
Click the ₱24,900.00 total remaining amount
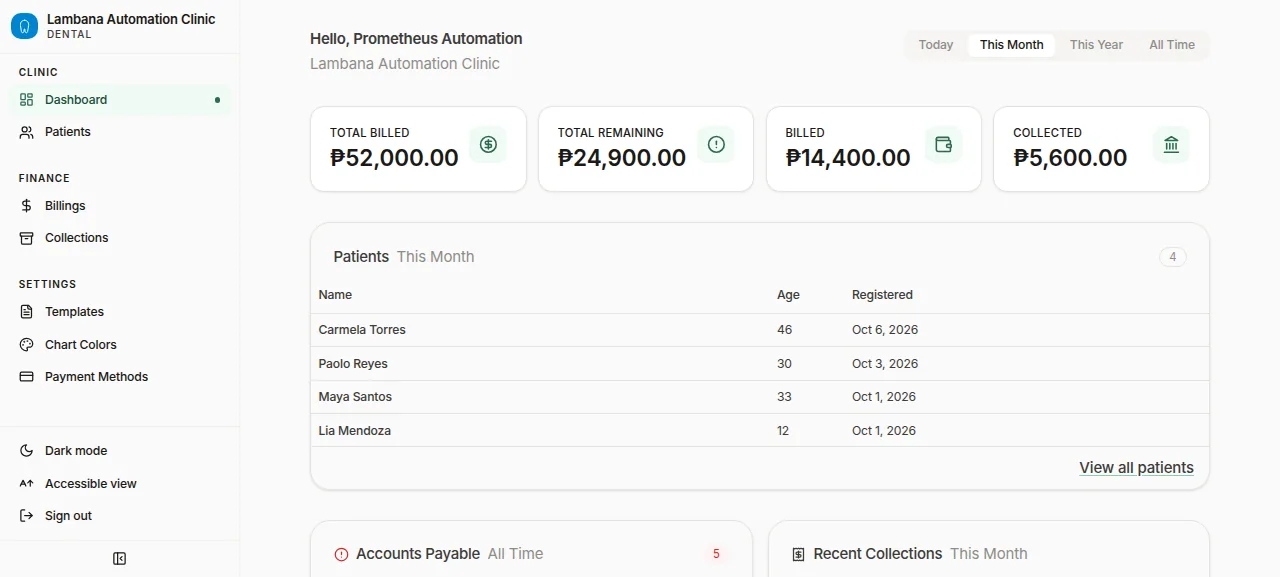pos(622,158)
